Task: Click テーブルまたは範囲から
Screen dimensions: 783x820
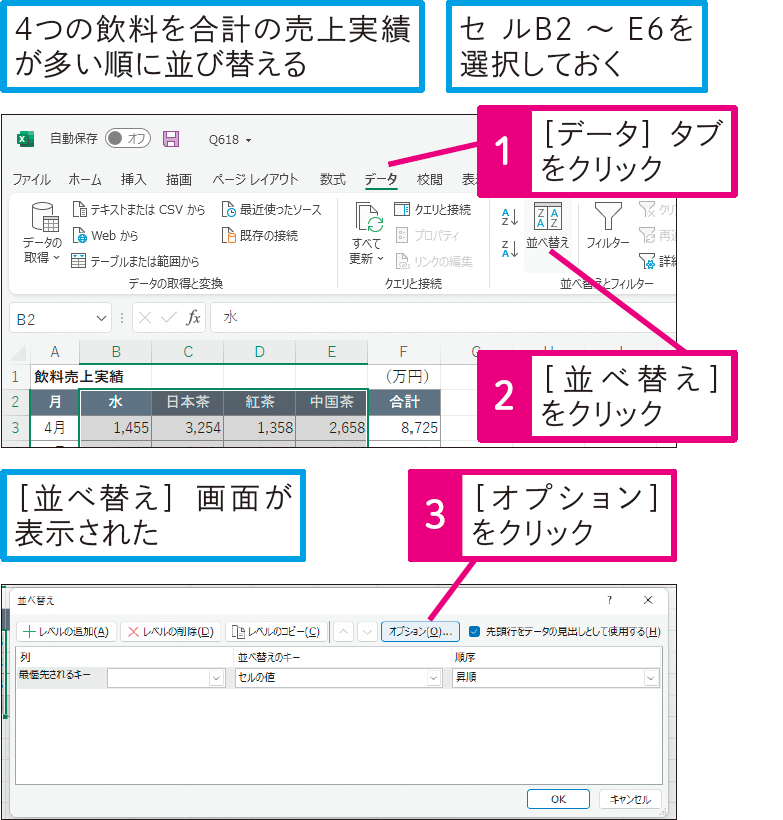Action: click(x=135, y=261)
